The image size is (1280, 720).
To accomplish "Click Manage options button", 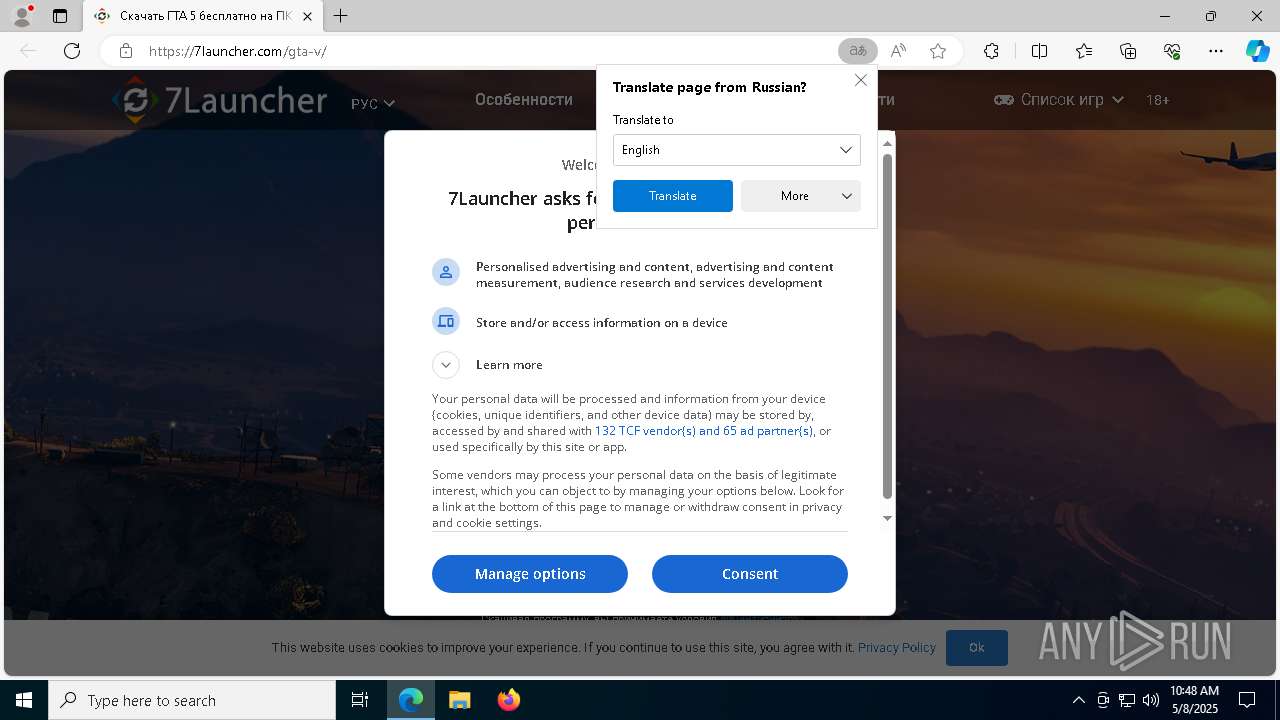I will [x=530, y=574].
